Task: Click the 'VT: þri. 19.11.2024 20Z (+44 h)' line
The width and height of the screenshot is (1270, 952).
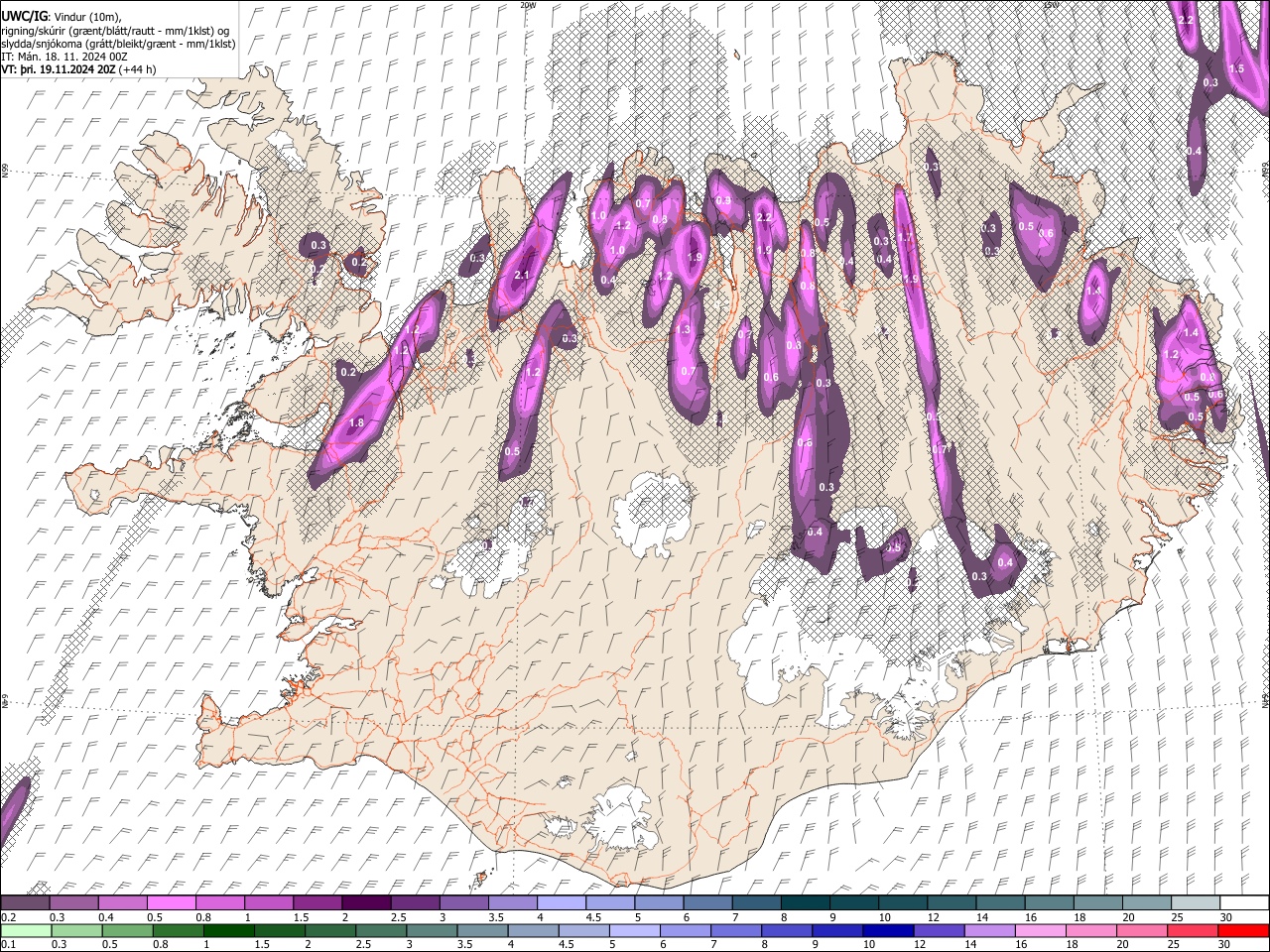Action: [78, 70]
